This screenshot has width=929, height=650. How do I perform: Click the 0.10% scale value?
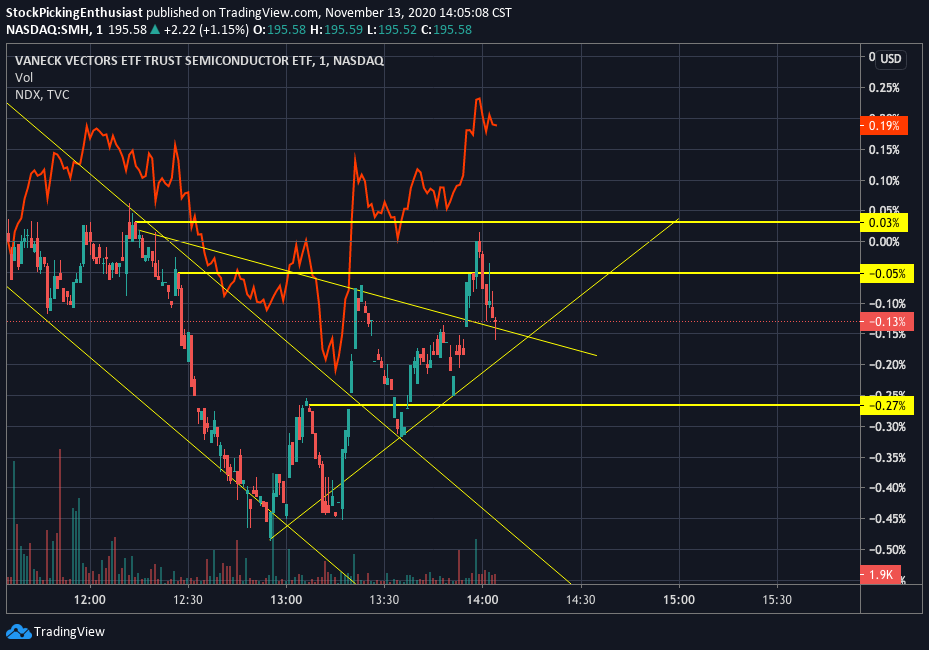coord(884,181)
